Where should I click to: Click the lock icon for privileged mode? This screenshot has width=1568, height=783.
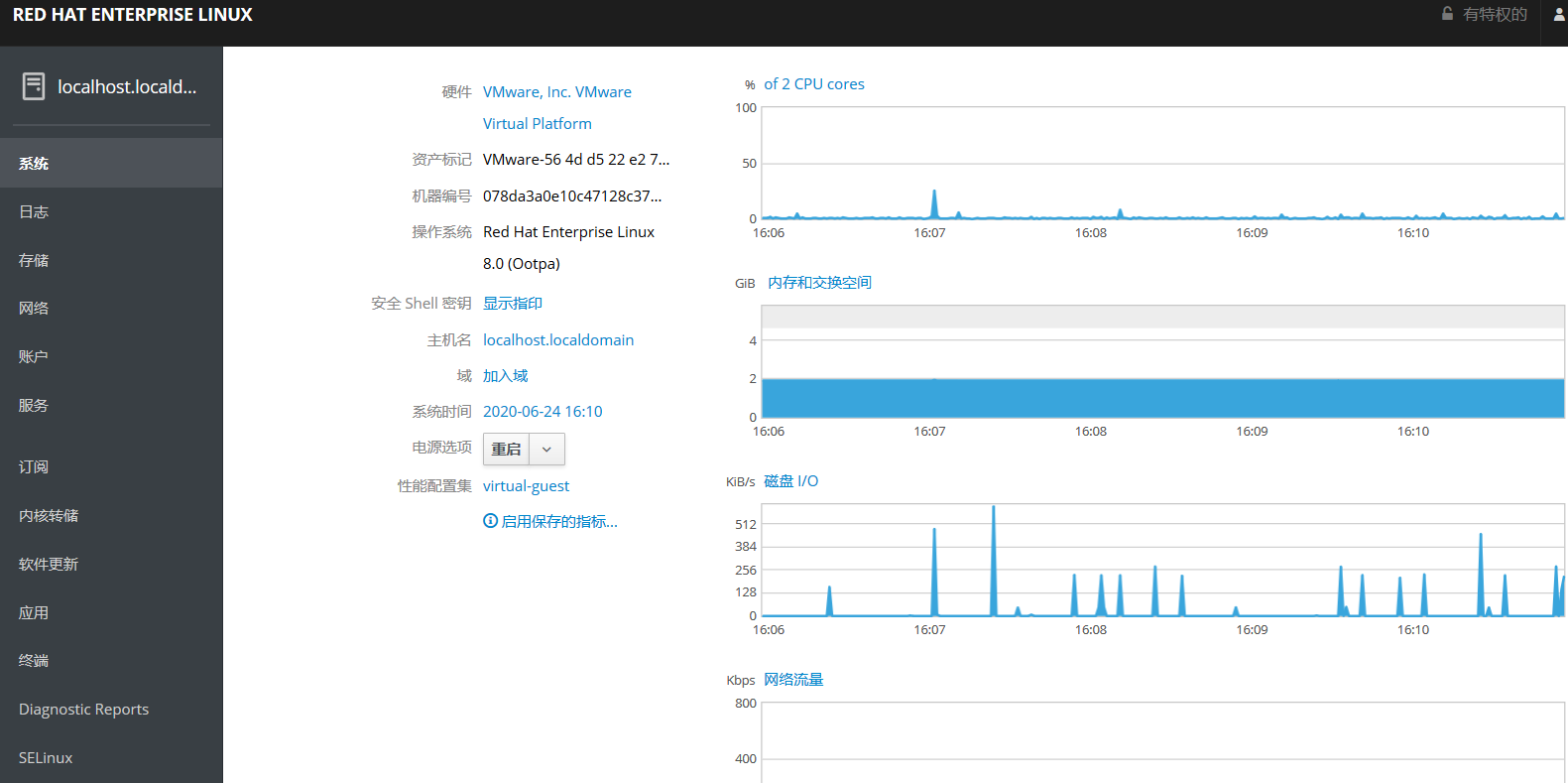pos(1447,14)
